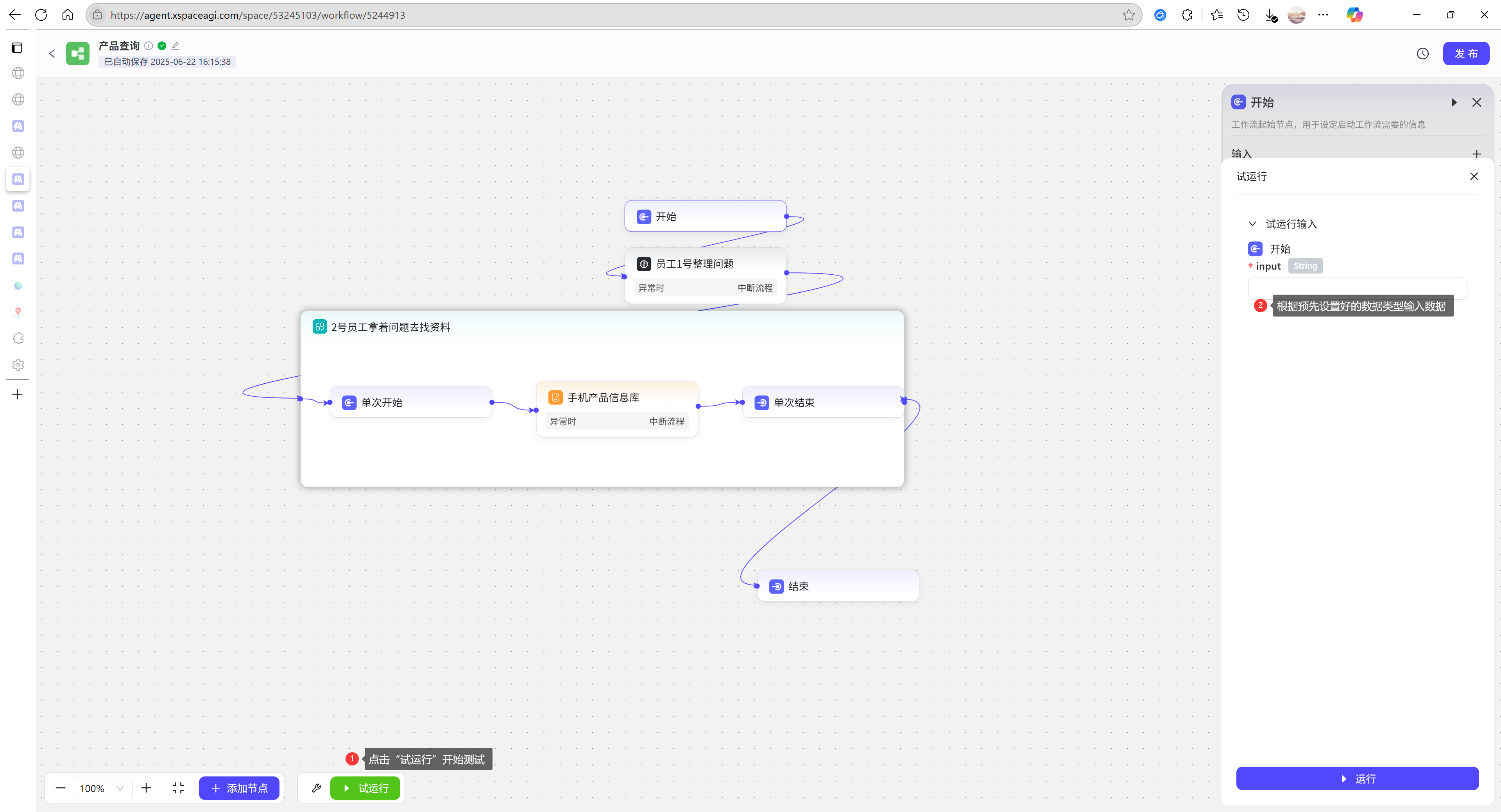The height and width of the screenshot is (812, 1501).
Task: Click the play arrow in 开始 panel header
Action: point(1454,102)
